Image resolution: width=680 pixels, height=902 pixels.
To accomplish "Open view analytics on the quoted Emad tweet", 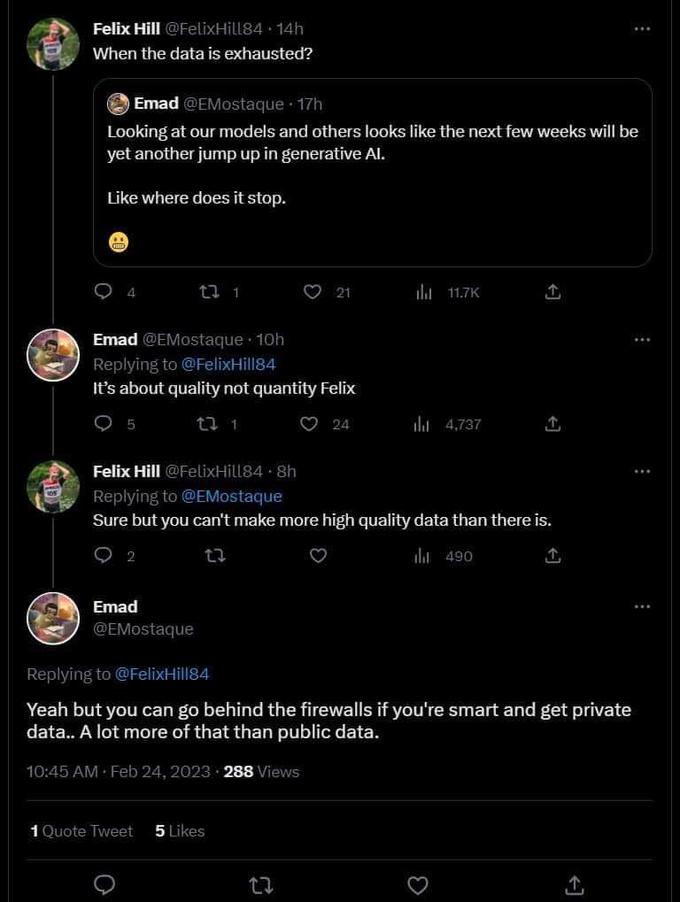I will [424, 291].
